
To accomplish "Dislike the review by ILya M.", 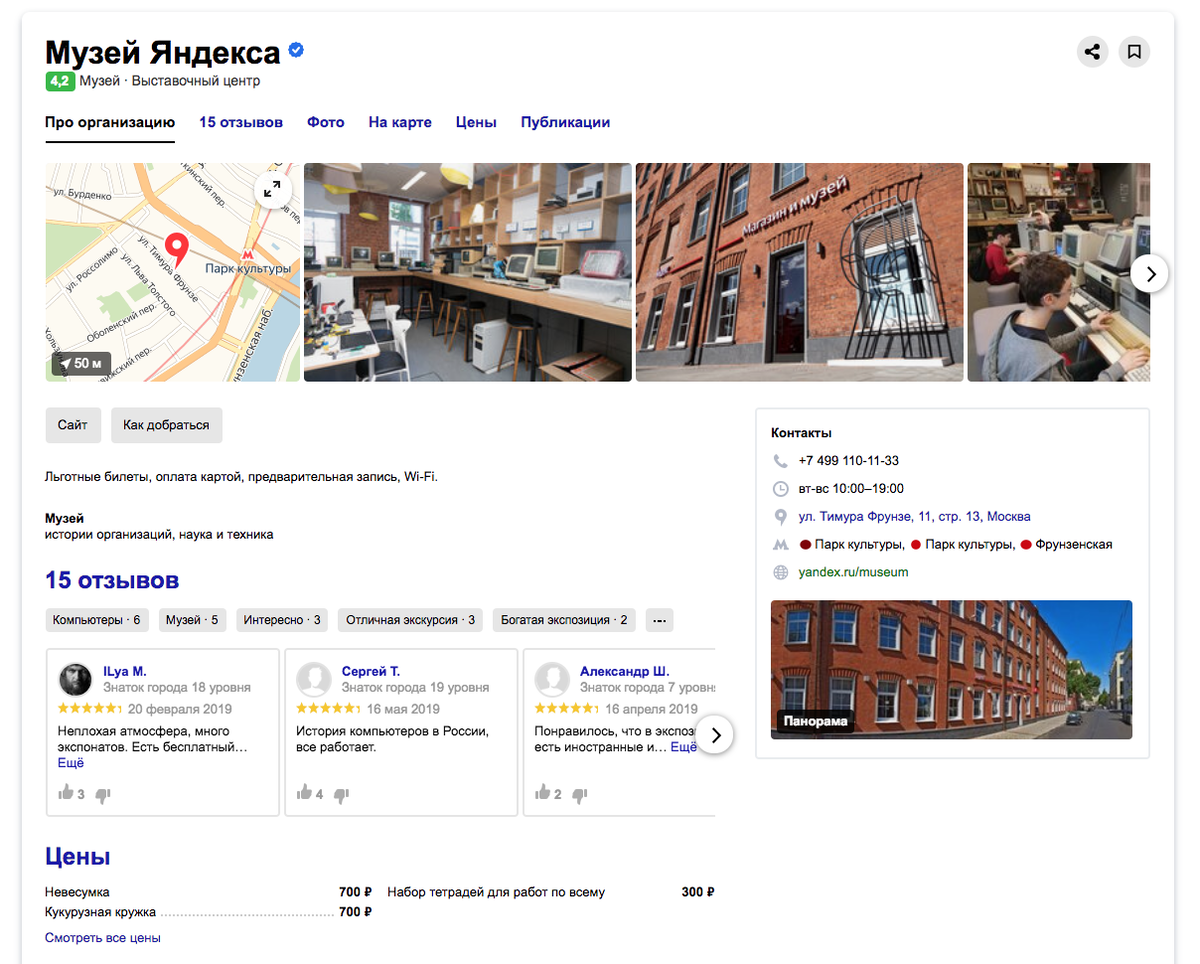I will point(102,795).
